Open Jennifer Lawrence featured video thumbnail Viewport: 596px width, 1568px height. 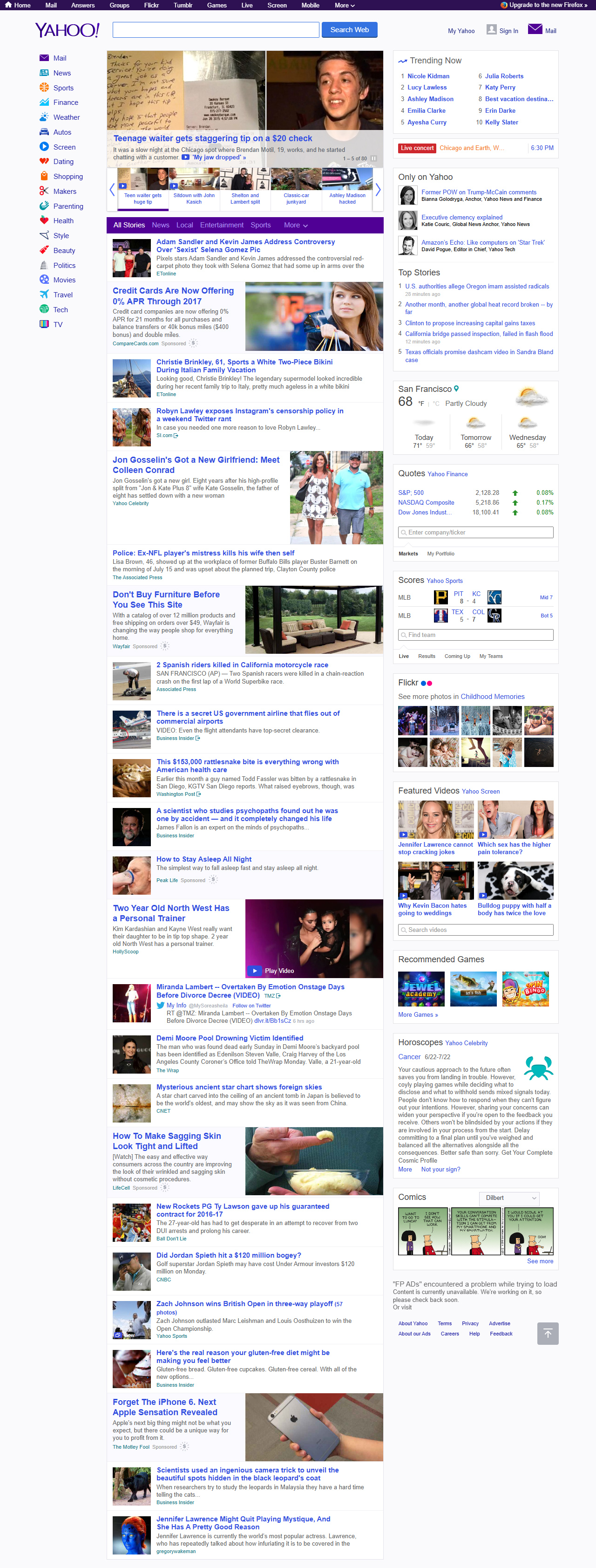tap(435, 819)
